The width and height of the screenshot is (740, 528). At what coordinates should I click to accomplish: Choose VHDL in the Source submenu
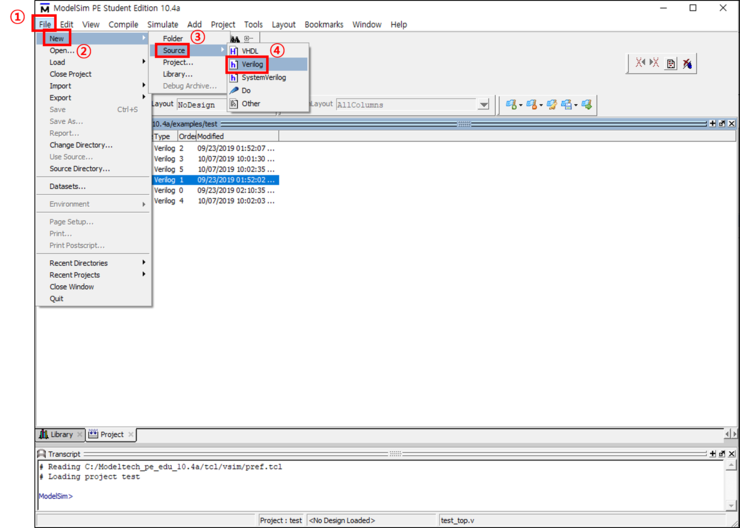point(268,51)
